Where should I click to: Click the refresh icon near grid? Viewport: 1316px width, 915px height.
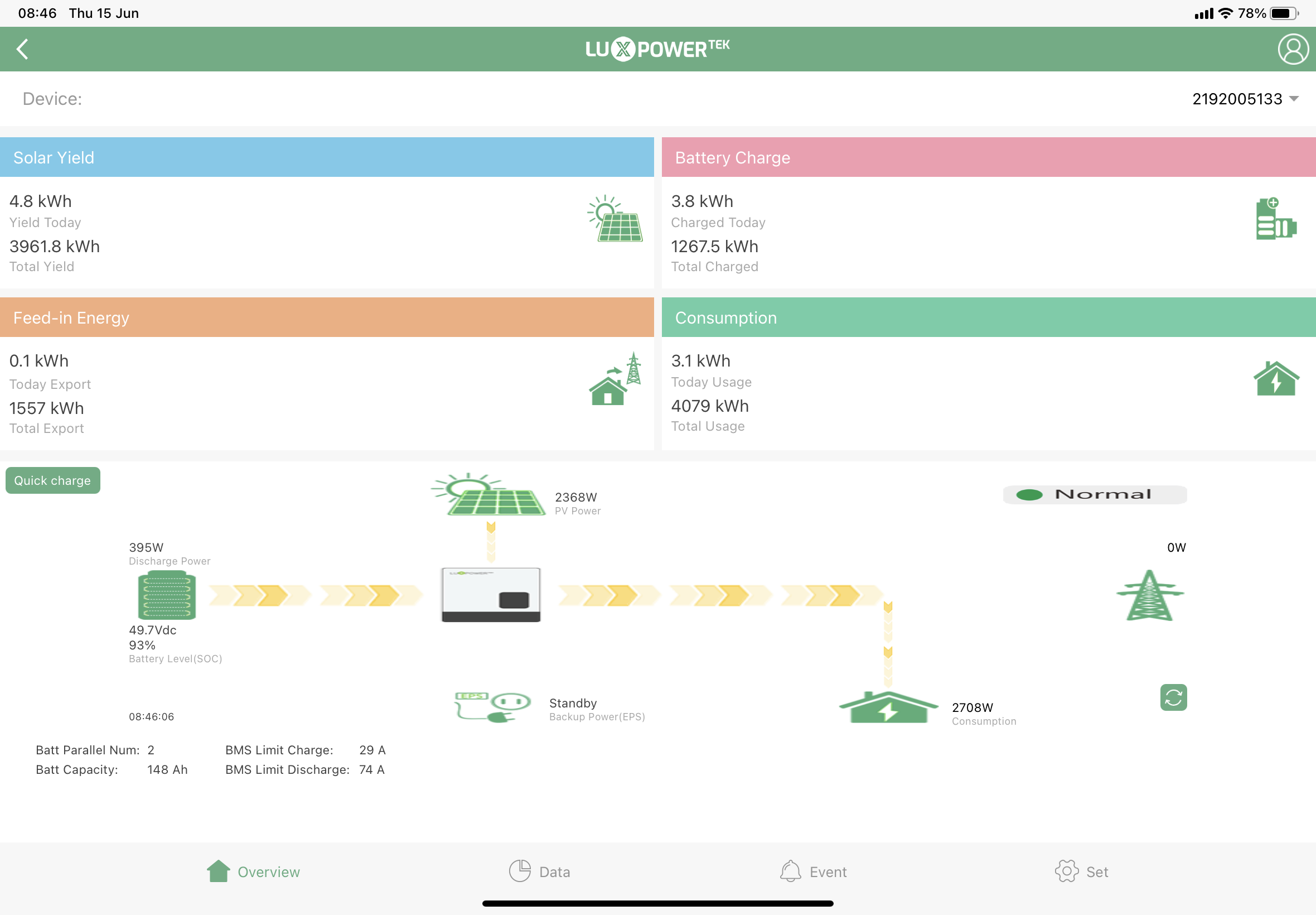tap(1173, 697)
